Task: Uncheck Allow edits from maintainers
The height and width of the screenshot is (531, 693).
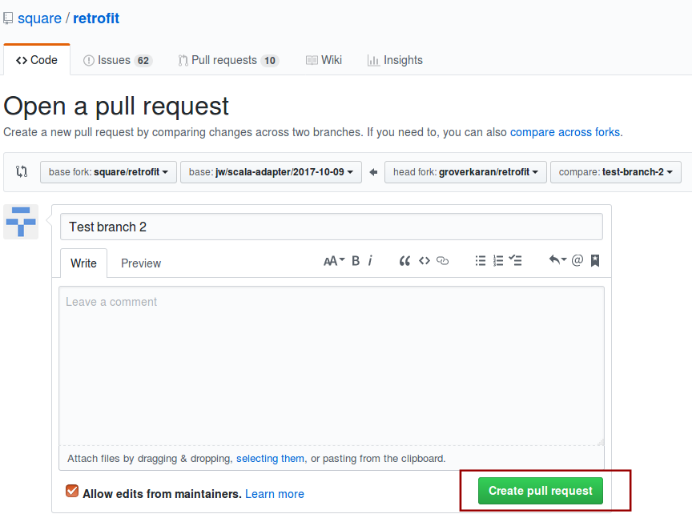Action: (x=72, y=492)
